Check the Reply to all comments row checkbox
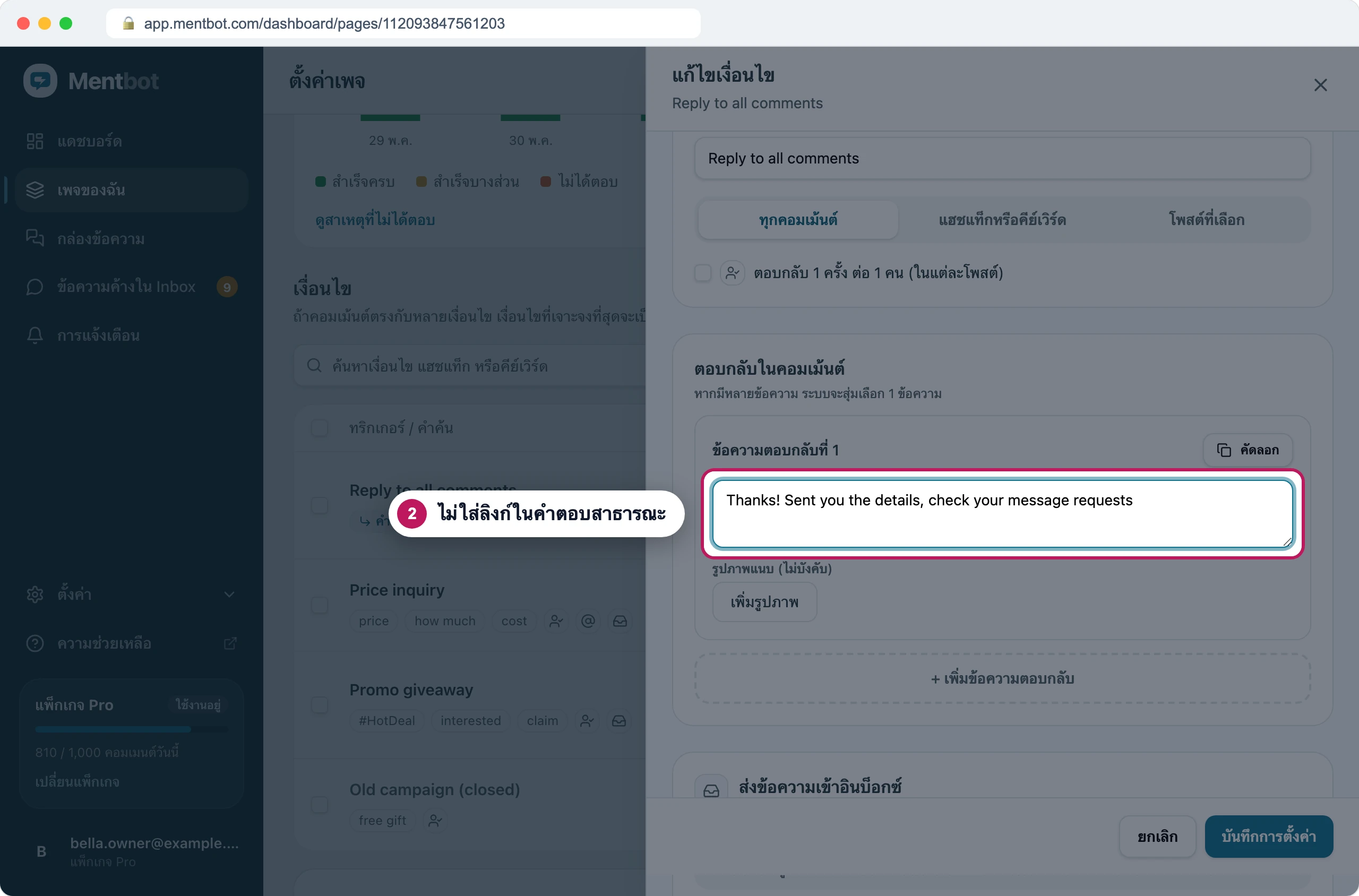The image size is (1359, 896). (320, 505)
